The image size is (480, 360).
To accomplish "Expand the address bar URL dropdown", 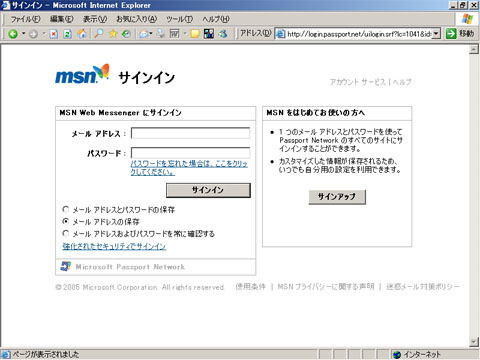I will (436, 34).
